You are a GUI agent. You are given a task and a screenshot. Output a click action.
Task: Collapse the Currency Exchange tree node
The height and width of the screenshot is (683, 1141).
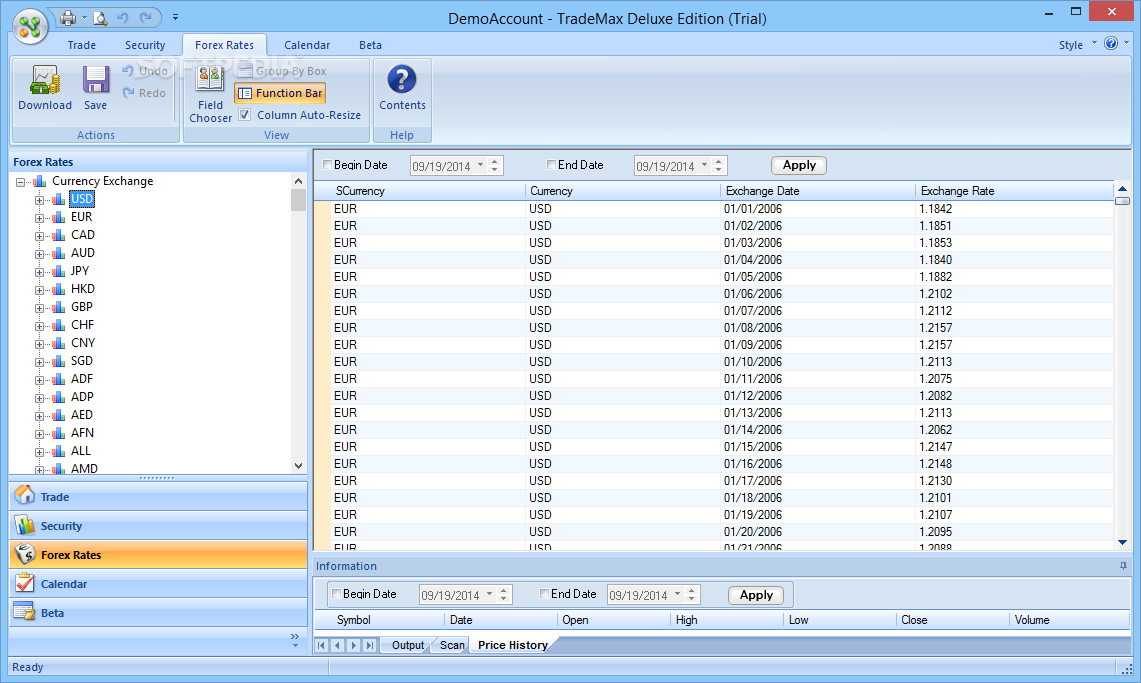(x=21, y=182)
